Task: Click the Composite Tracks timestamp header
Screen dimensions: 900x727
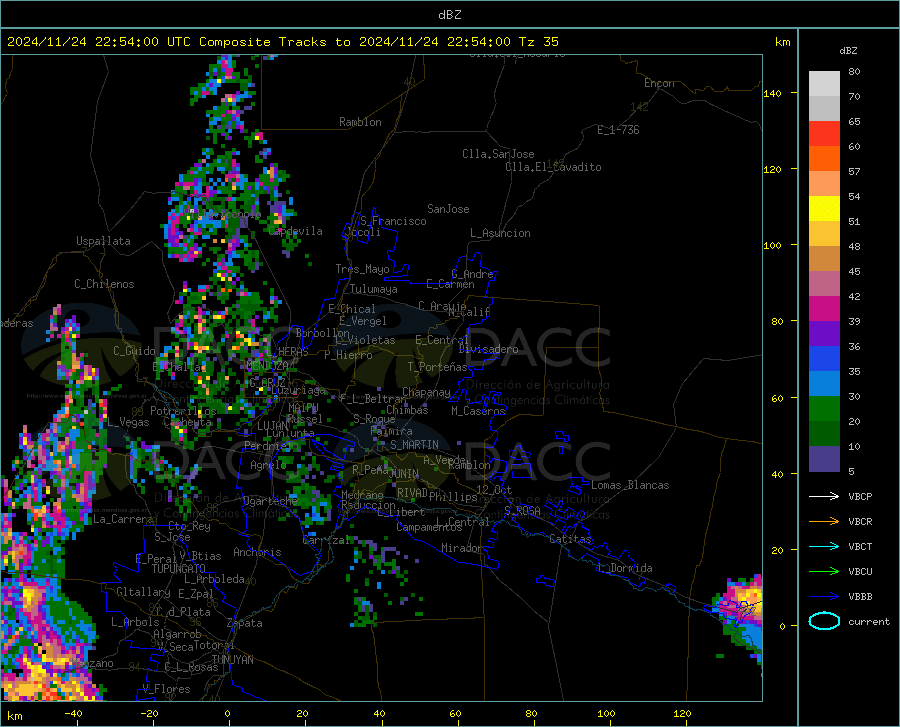Action: (282, 41)
